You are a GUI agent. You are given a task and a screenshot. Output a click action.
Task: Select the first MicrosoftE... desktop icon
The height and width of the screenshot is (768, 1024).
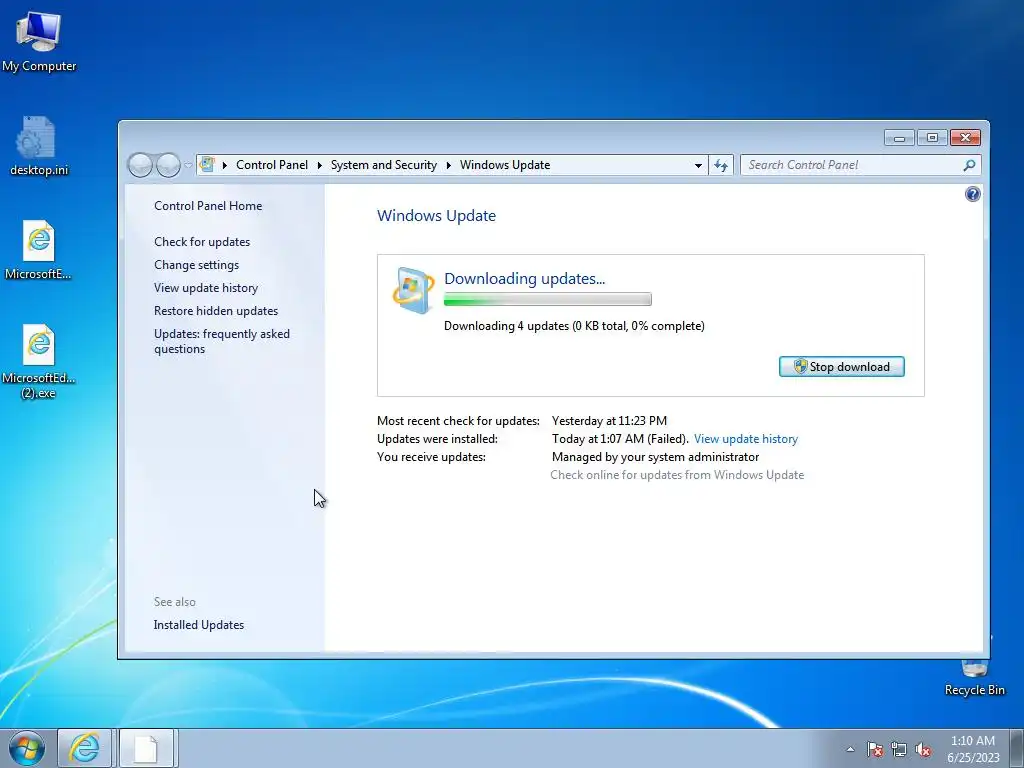[x=39, y=250]
